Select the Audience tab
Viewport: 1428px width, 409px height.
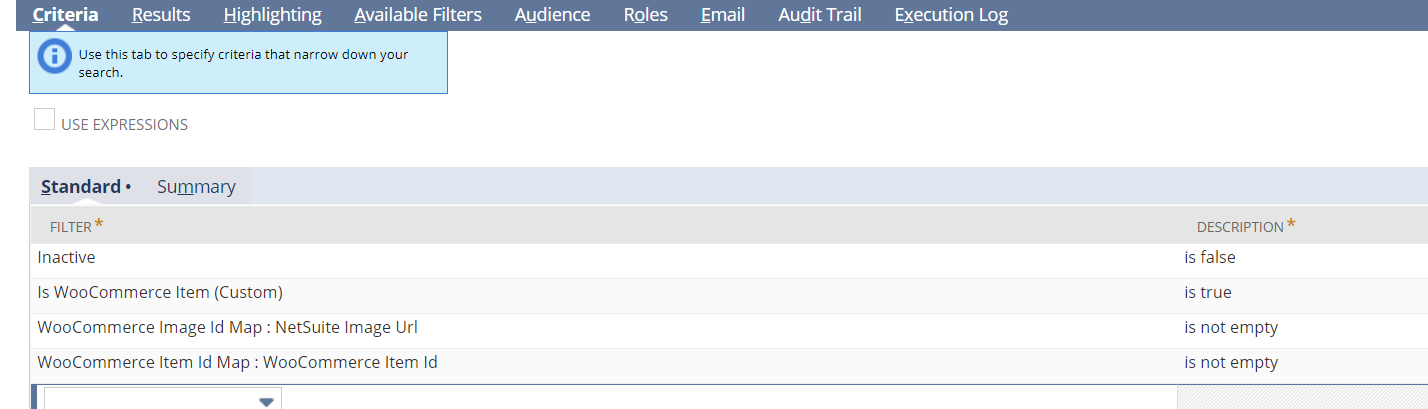pos(552,15)
